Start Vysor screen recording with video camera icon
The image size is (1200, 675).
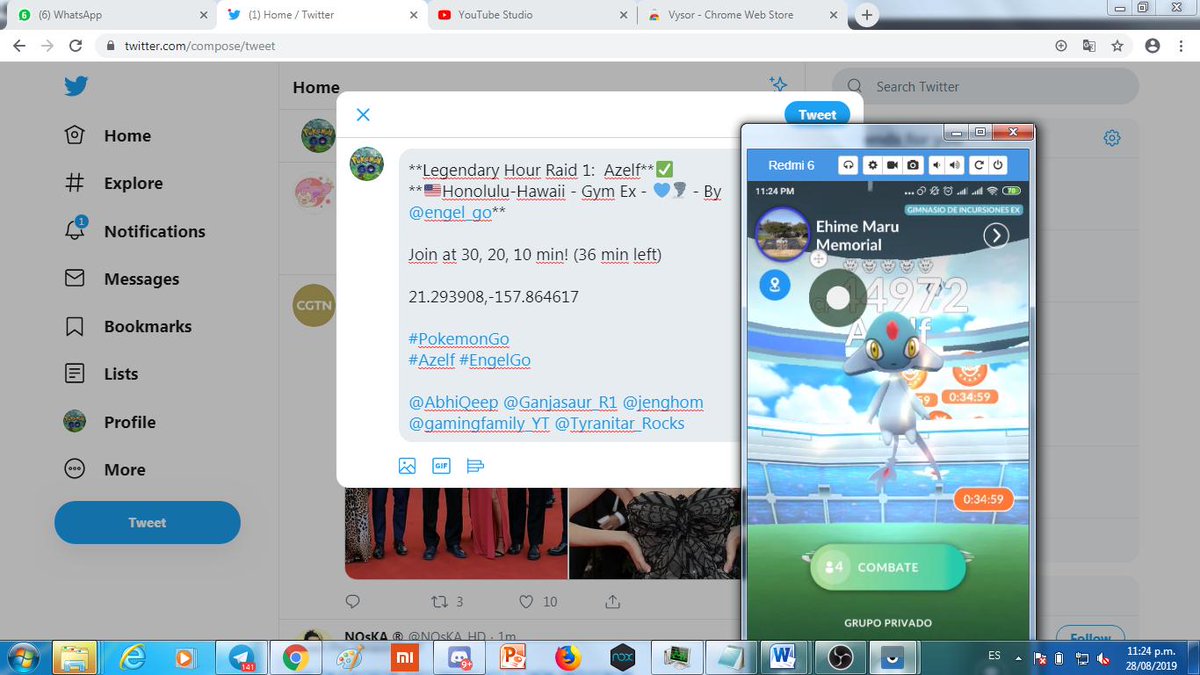(x=891, y=165)
